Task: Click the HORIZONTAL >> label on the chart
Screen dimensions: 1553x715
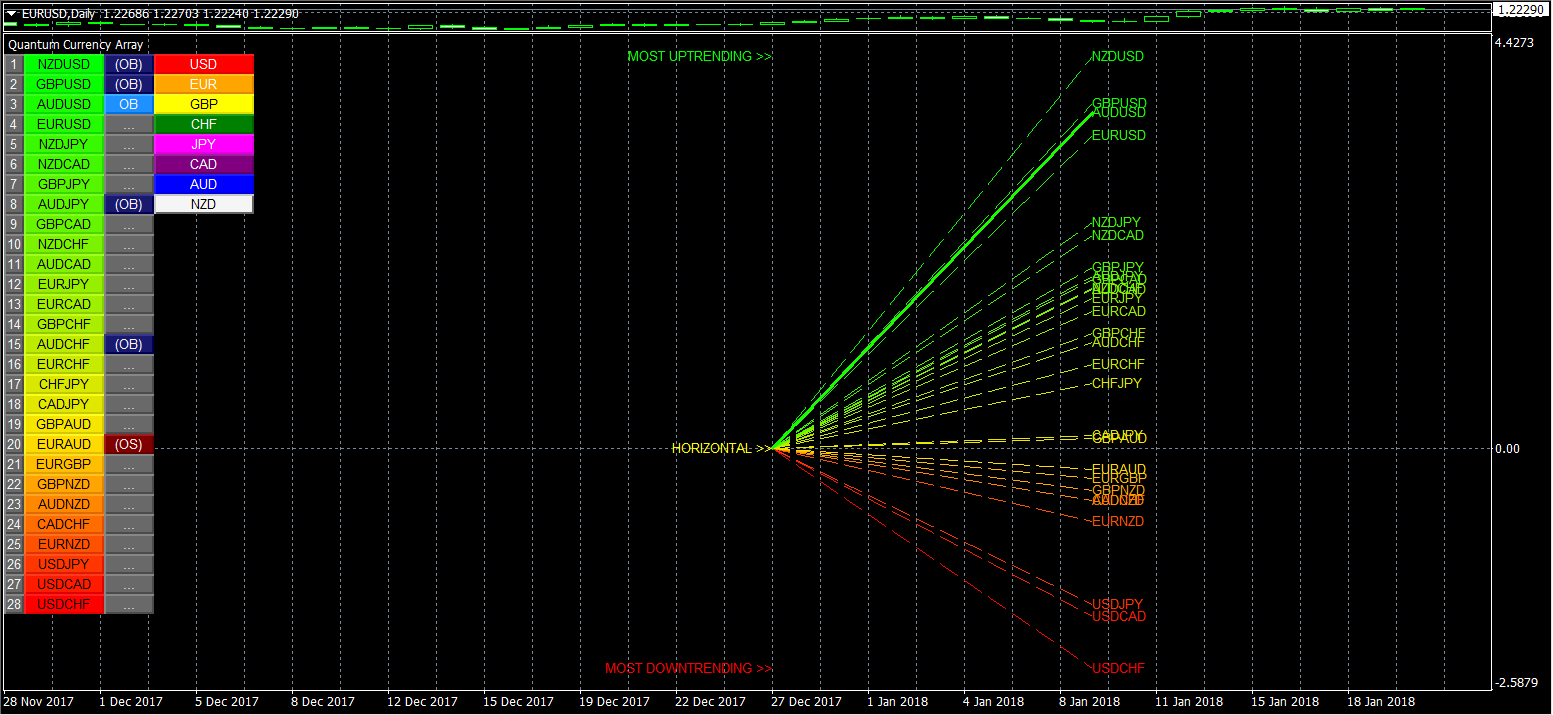Action: [x=720, y=448]
